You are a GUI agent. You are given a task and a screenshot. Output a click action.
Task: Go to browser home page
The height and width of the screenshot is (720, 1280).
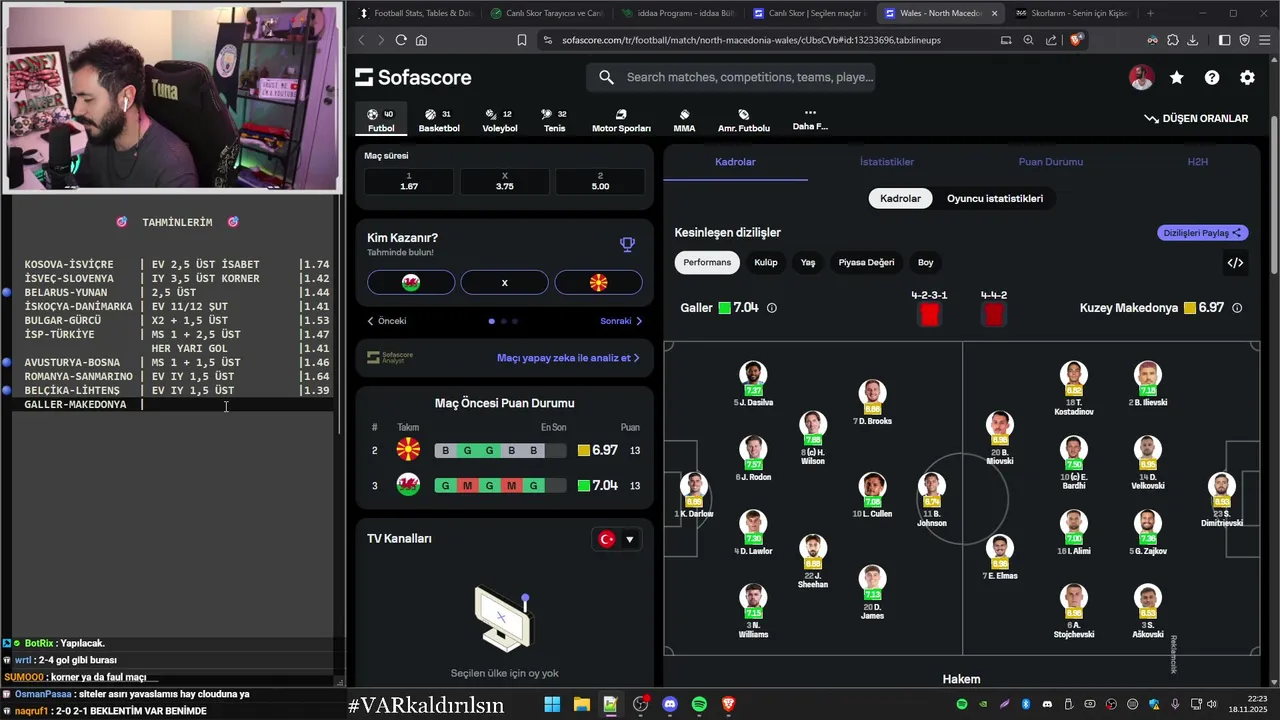(421, 40)
